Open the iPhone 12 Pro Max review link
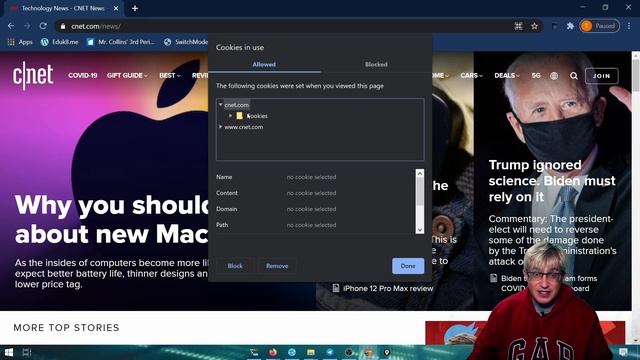 click(x=388, y=289)
